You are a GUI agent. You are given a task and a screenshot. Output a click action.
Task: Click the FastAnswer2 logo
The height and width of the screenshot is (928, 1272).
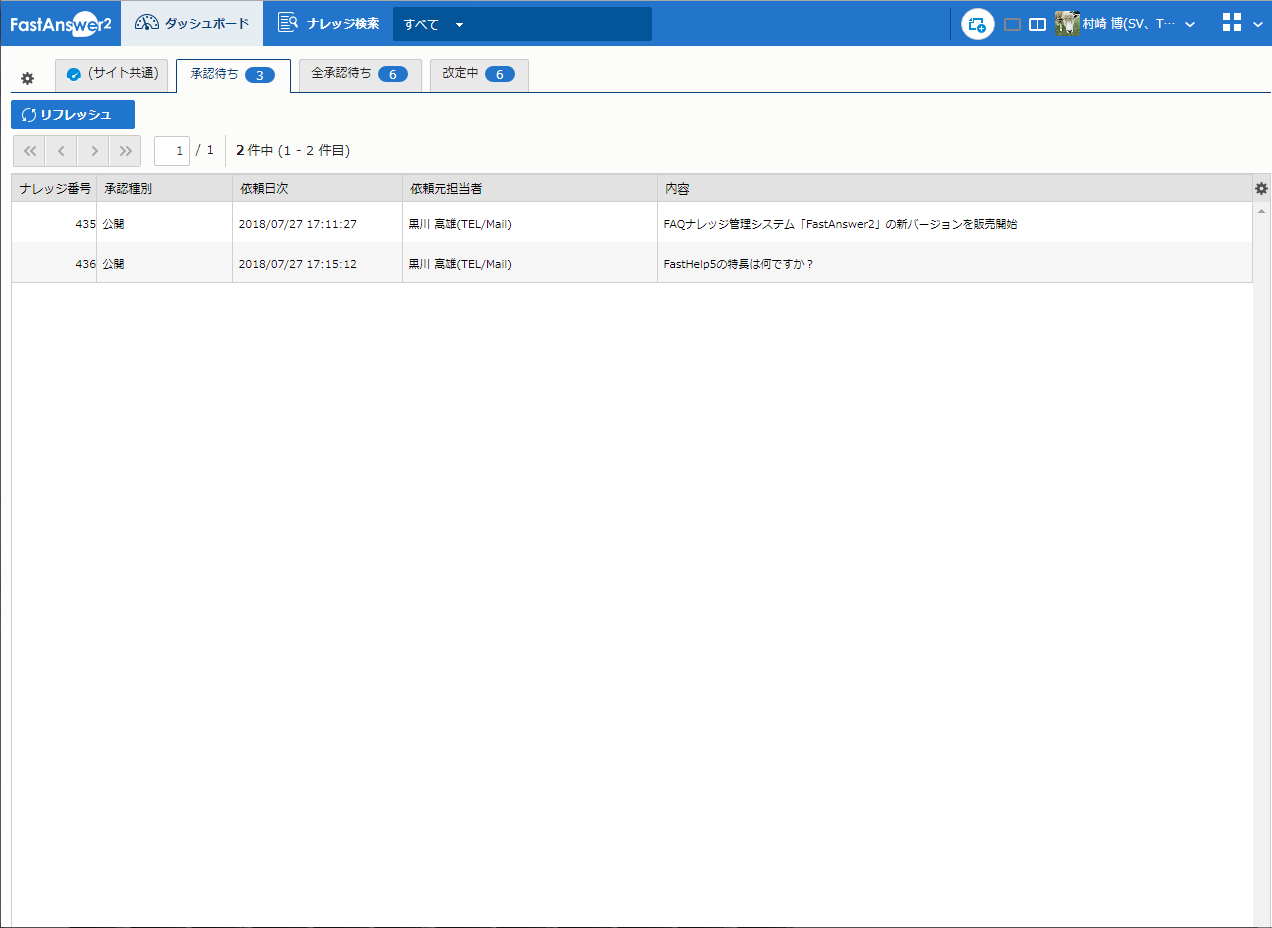60,24
